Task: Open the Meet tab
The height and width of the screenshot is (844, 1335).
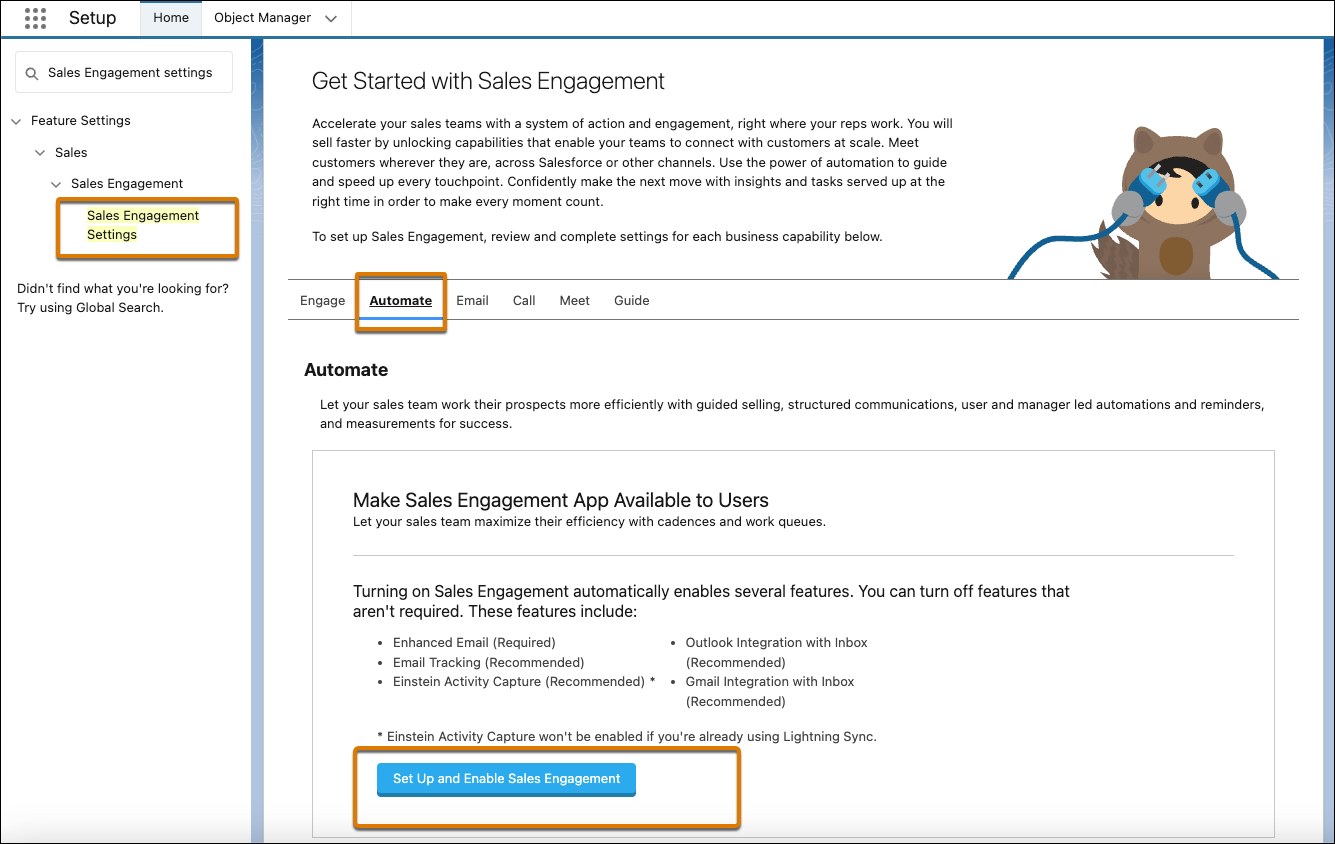Action: [575, 300]
